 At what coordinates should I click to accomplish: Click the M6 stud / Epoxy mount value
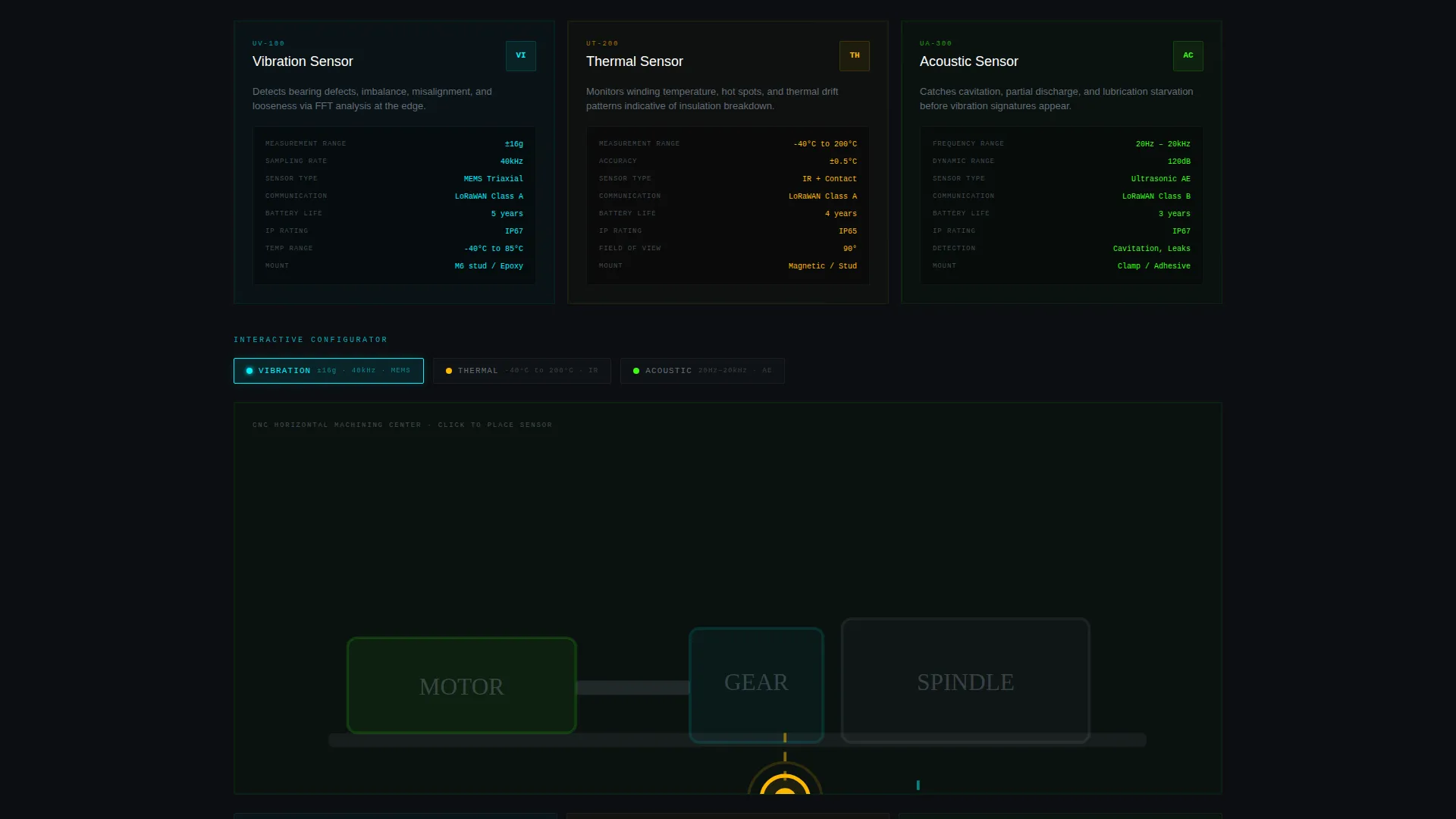(489, 266)
